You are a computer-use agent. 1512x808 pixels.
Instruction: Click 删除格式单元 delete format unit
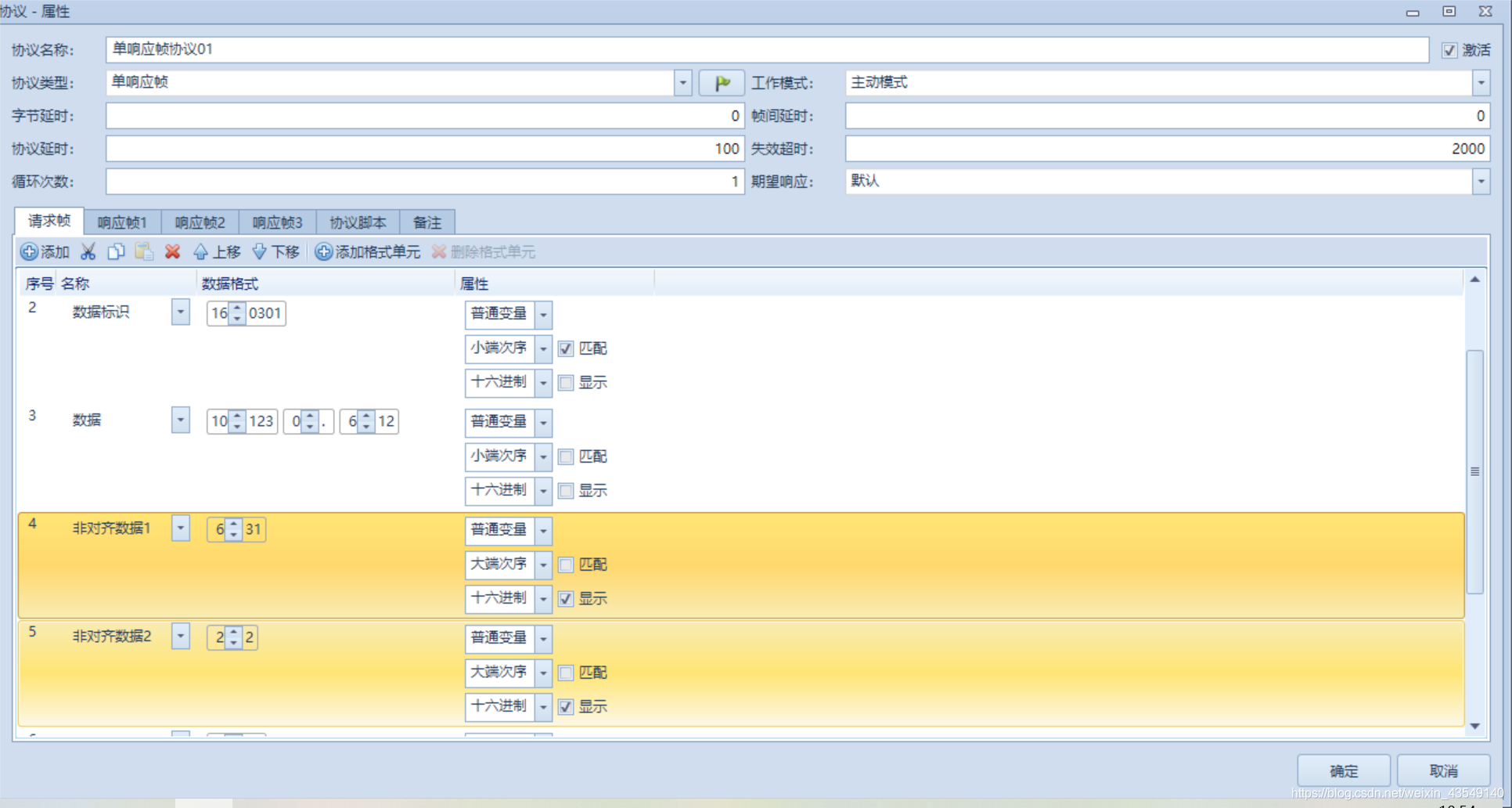(484, 252)
